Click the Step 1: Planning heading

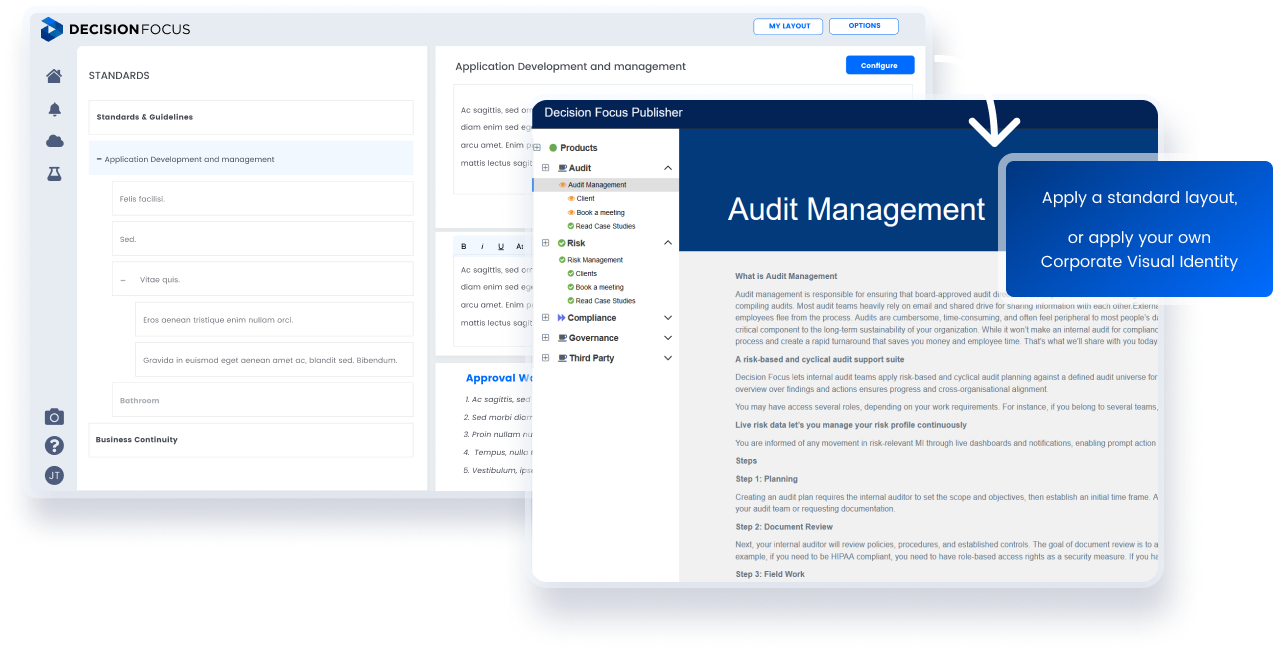click(x=767, y=479)
